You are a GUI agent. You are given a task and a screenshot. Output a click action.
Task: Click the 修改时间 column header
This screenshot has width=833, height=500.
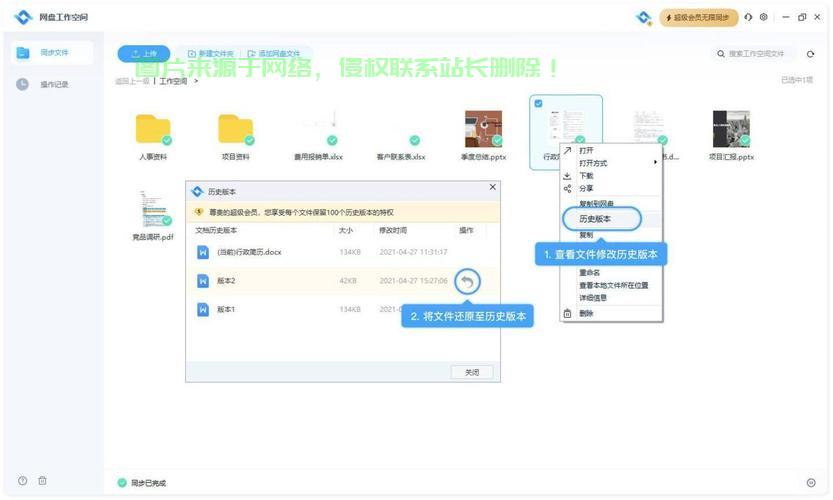tap(393, 230)
